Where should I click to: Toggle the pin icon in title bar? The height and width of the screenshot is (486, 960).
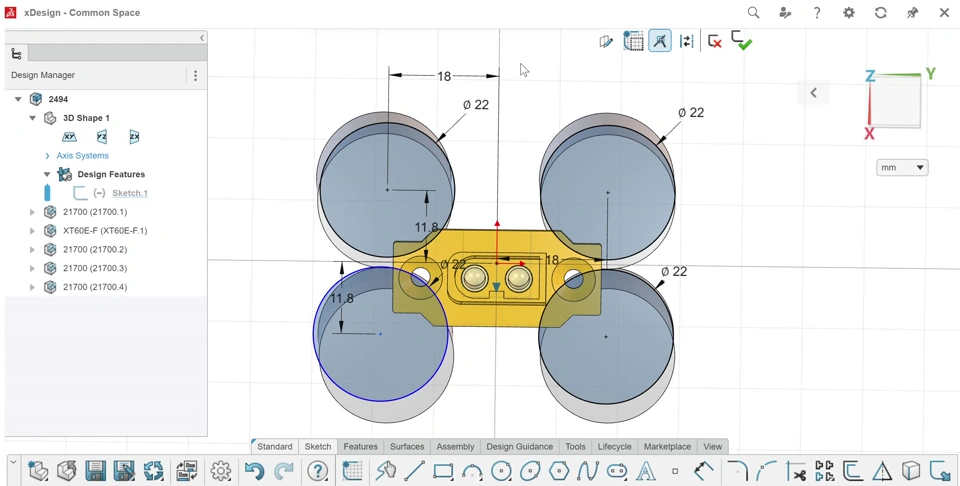tap(912, 12)
